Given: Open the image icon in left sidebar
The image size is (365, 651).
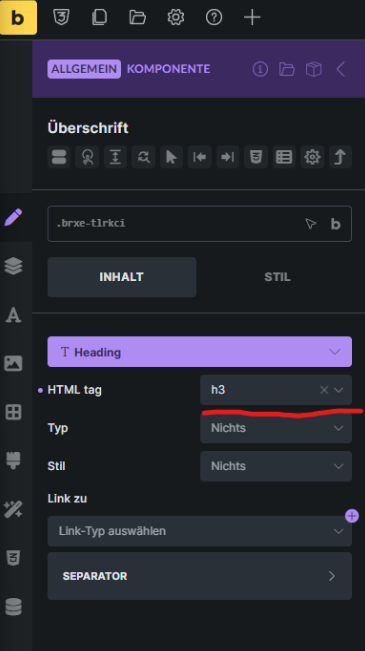Looking at the screenshot, I should [x=13, y=363].
